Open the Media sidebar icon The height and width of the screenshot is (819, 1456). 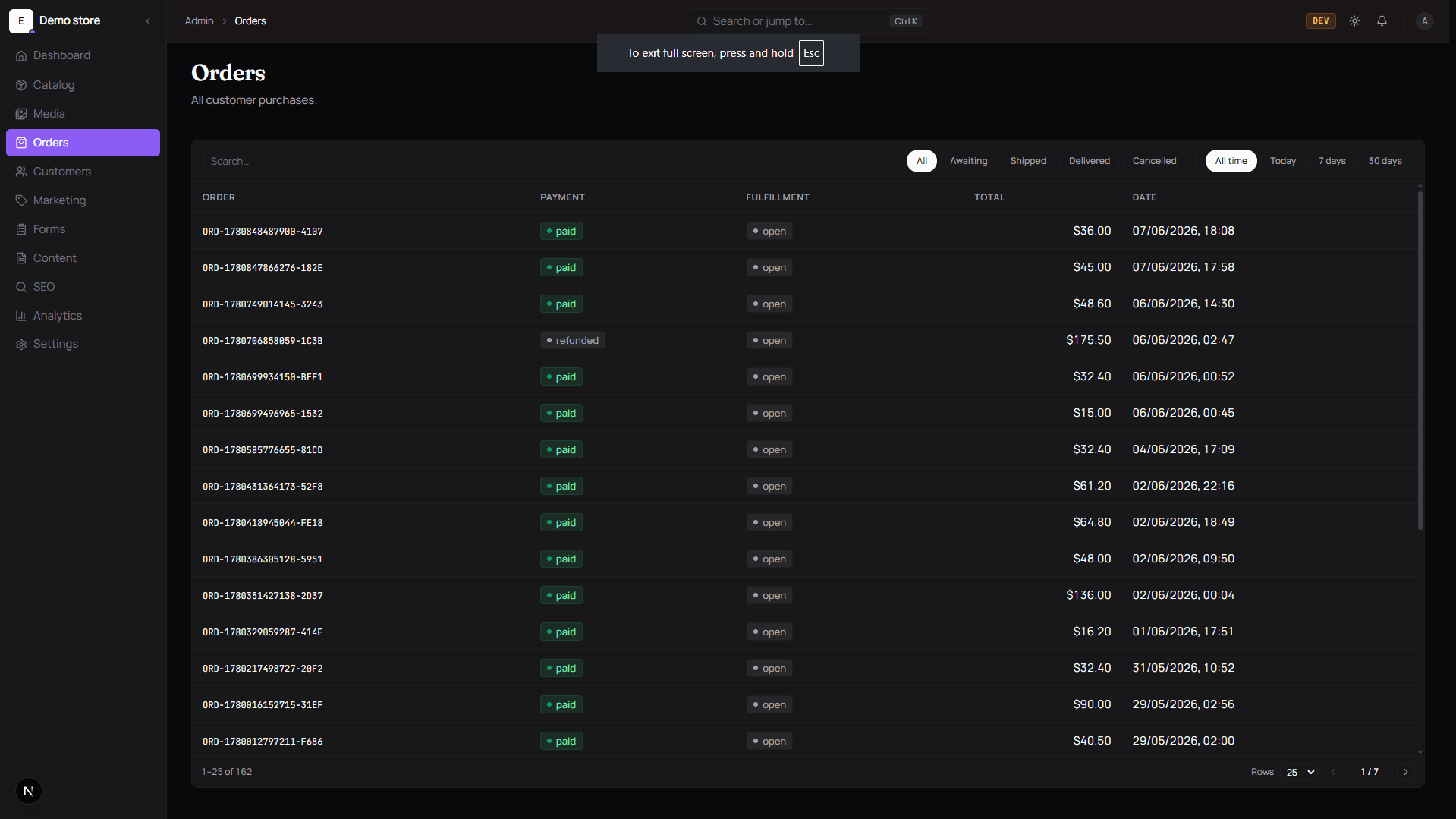pyautogui.click(x=21, y=114)
